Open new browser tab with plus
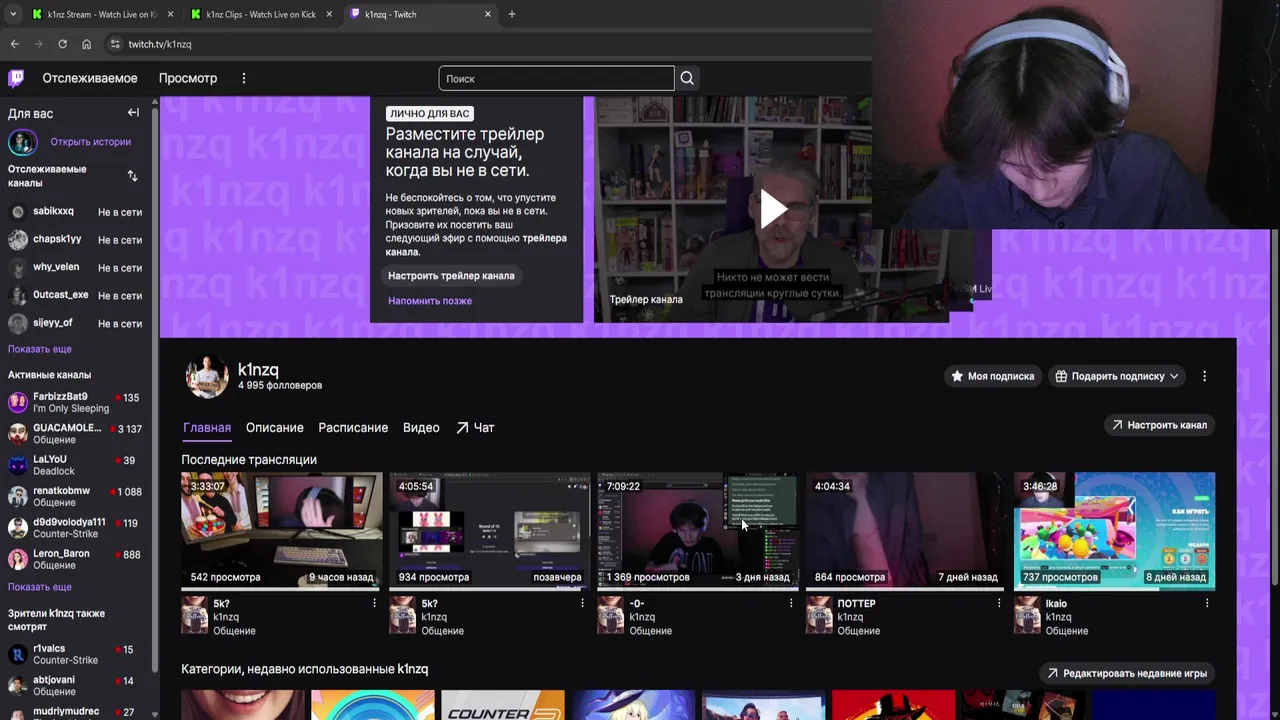This screenshot has width=1280, height=720. (x=512, y=14)
